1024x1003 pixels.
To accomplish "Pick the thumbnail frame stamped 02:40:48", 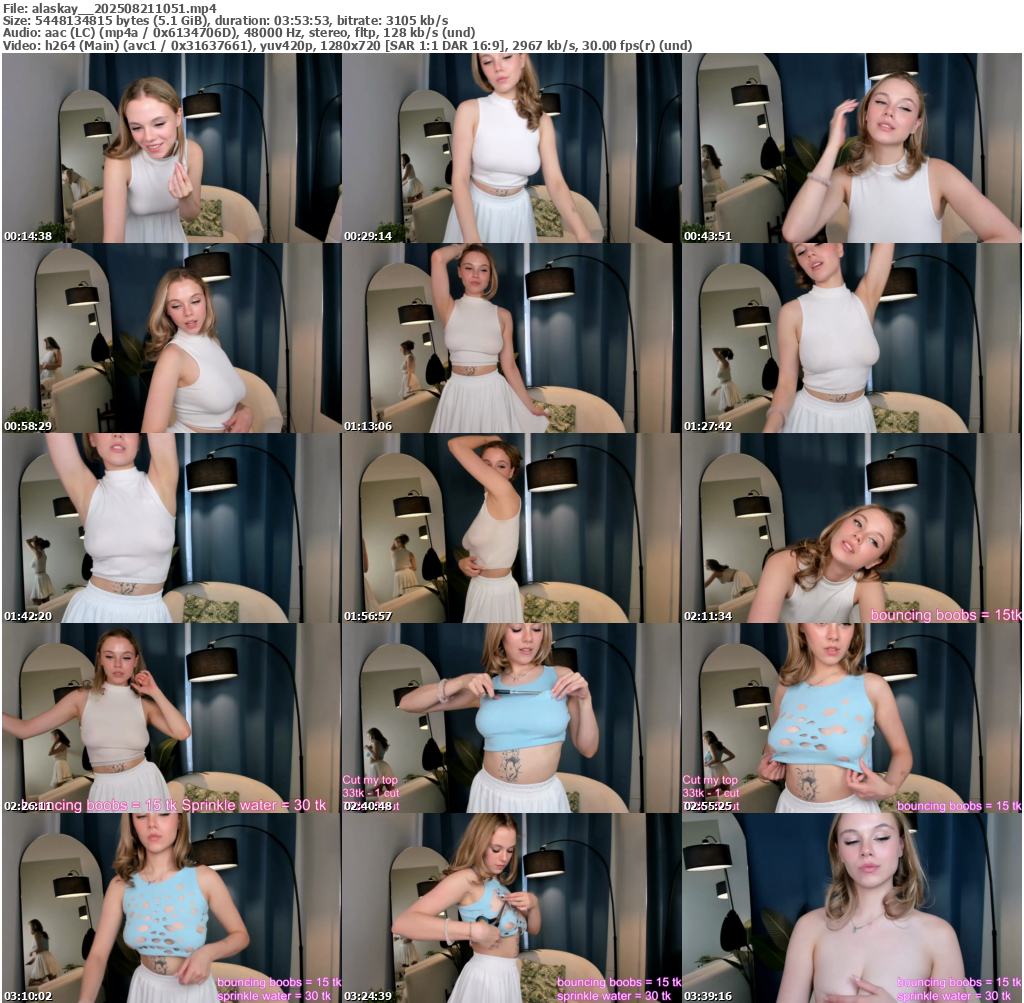I will click(x=511, y=718).
